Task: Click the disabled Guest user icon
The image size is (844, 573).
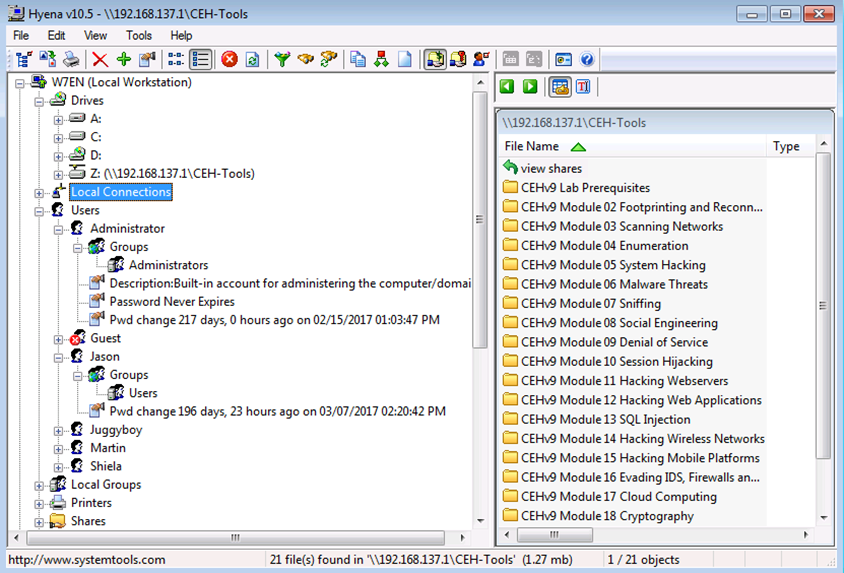Action: (x=78, y=338)
